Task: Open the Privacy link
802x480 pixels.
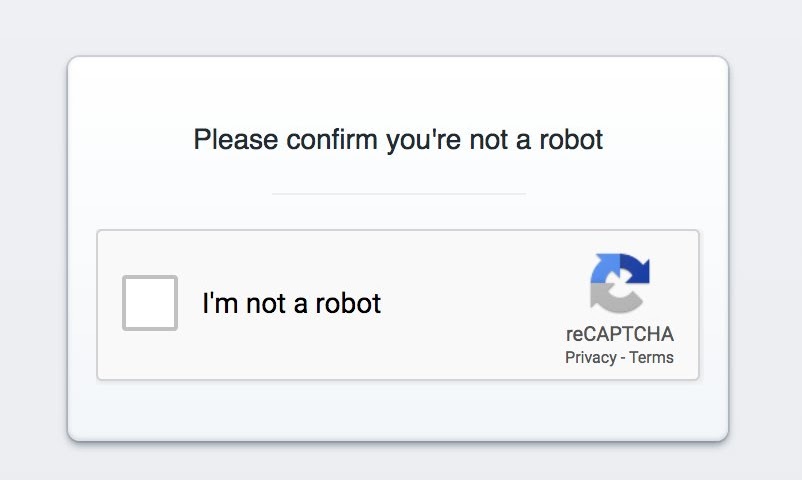Action: click(x=590, y=358)
